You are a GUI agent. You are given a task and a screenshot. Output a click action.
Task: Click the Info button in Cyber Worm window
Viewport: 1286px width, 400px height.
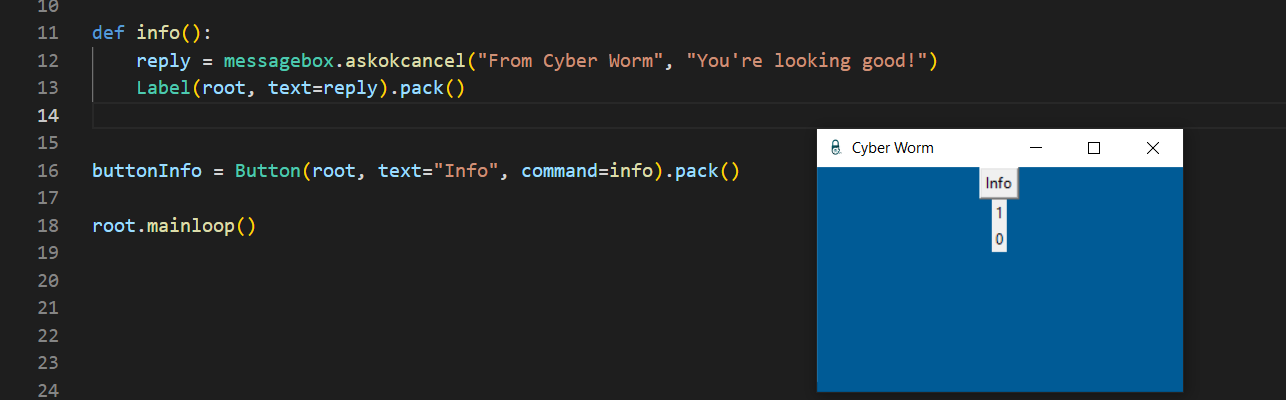[x=998, y=183]
